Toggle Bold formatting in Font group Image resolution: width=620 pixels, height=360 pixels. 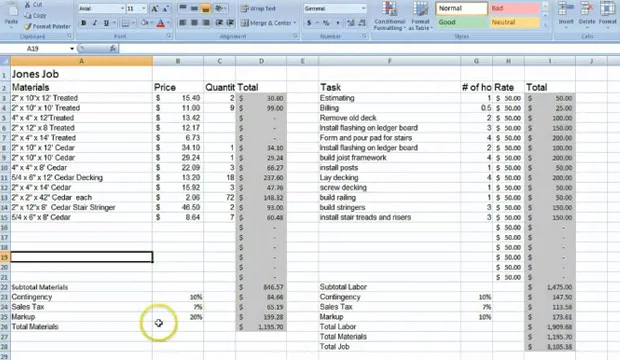pos(83,23)
